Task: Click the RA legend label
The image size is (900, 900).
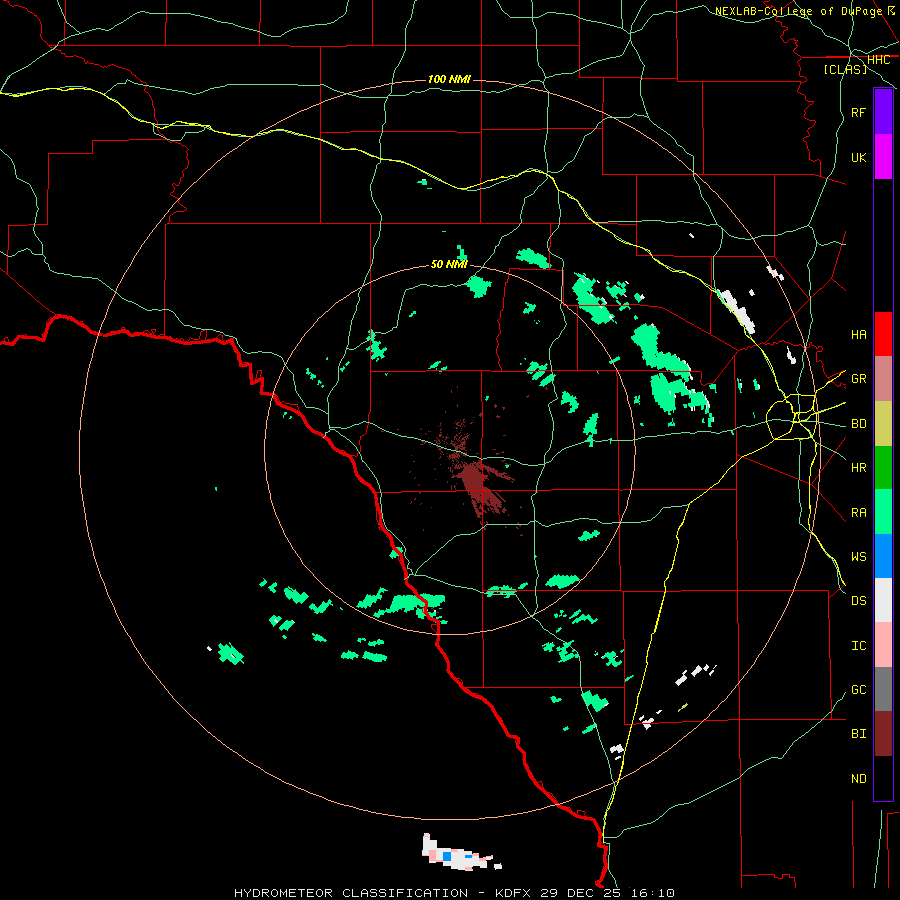Action: [x=858, y=512]
